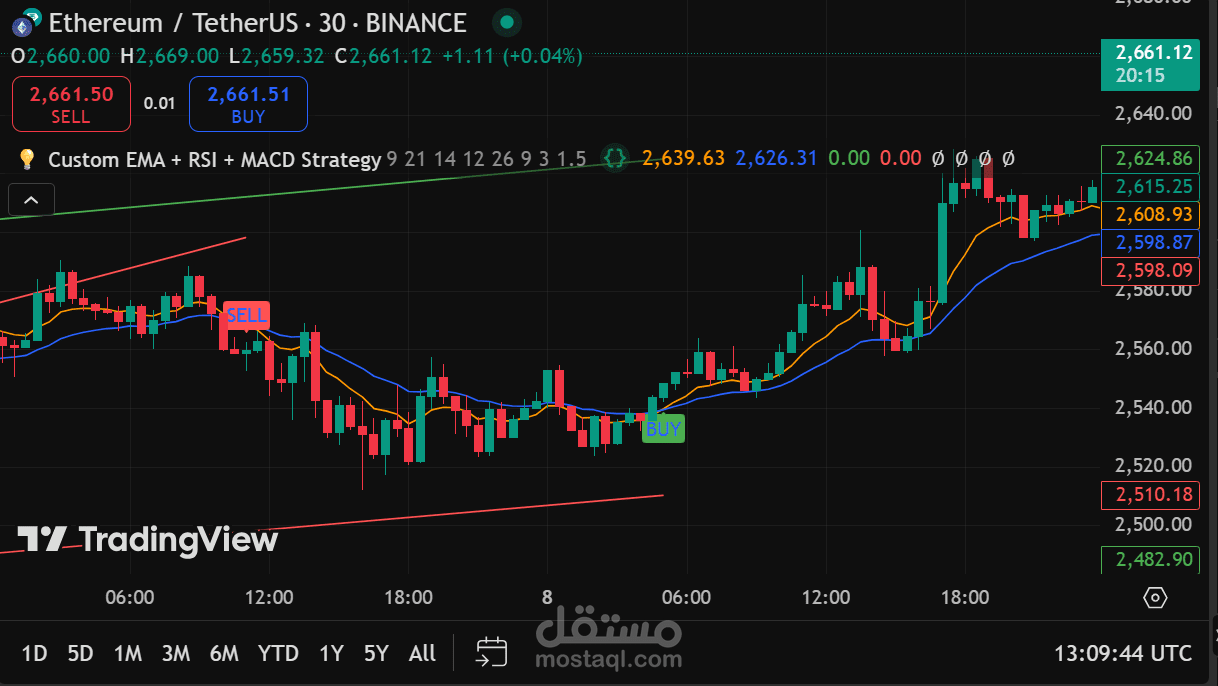Click the 13:09:44 UTC timezone clock
1218x686 pixels.
pyautogui.click(x=1123, y=653)
